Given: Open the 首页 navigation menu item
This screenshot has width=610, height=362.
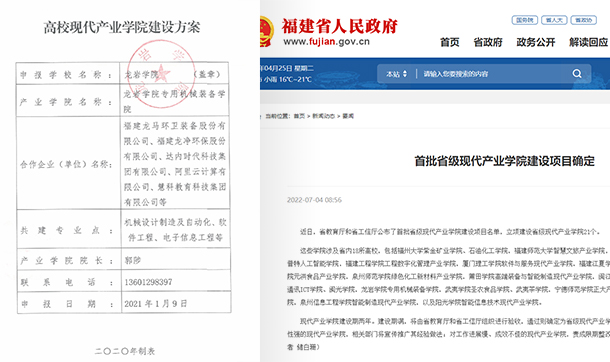Looking at the screenshot, I should (449, 42).
